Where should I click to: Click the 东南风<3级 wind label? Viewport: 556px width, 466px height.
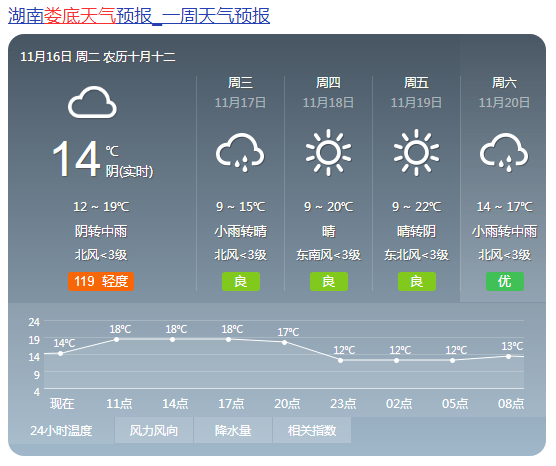(x=328, y=255)
